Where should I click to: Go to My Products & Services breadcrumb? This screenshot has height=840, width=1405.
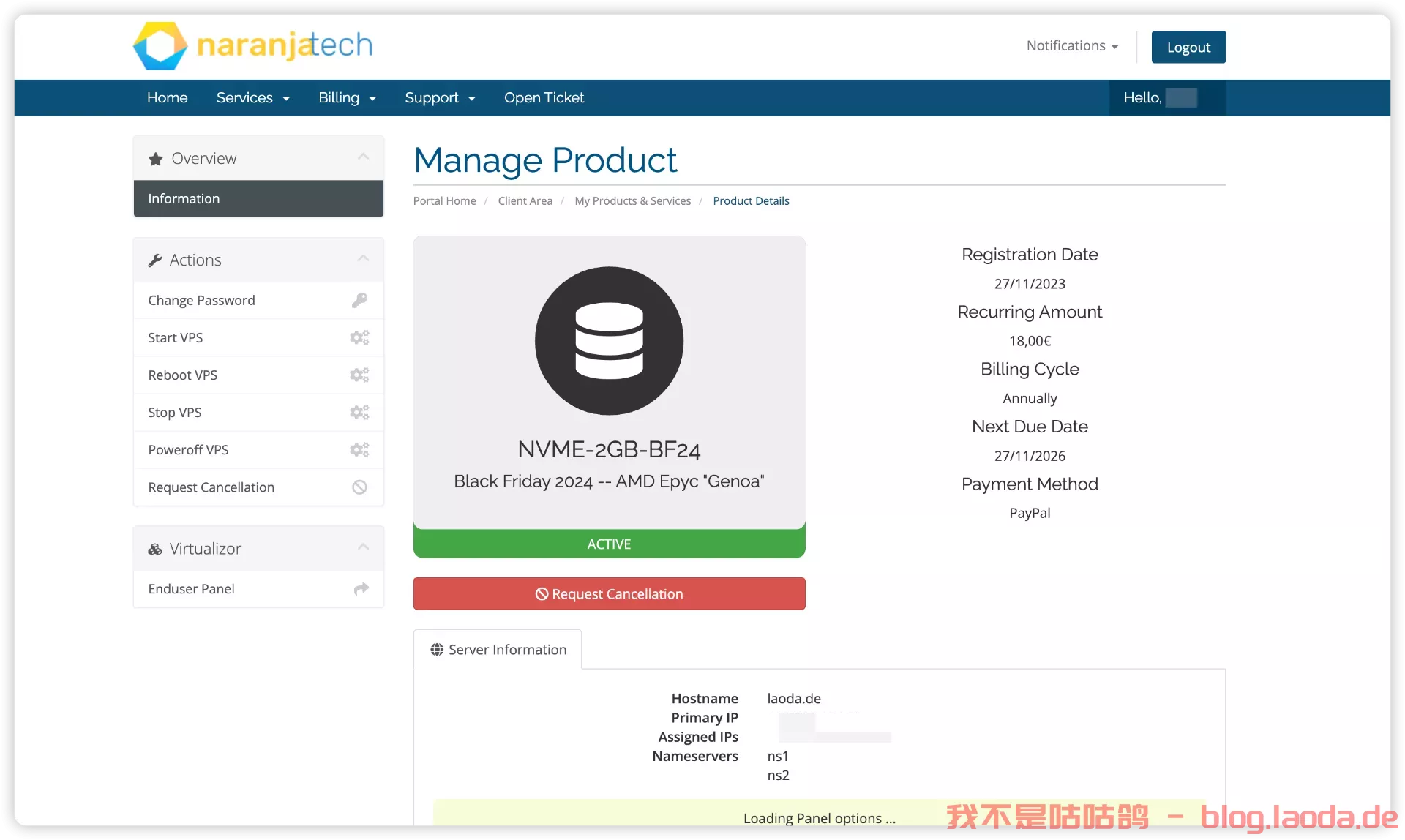coord(632,200)
